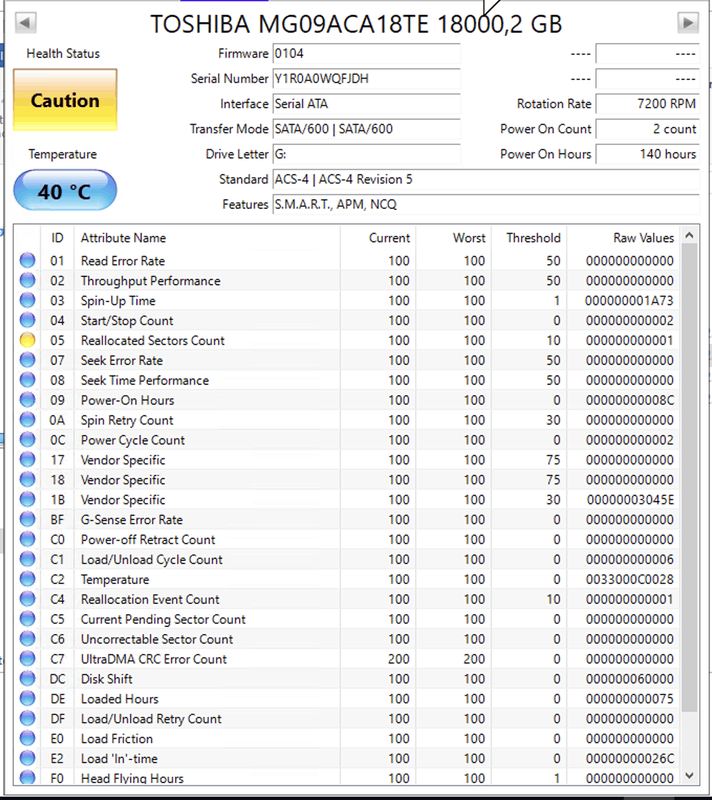Click status icon of Start/Stop Count row
Viewport: 712px width, 800px height.
click(28, 320)
